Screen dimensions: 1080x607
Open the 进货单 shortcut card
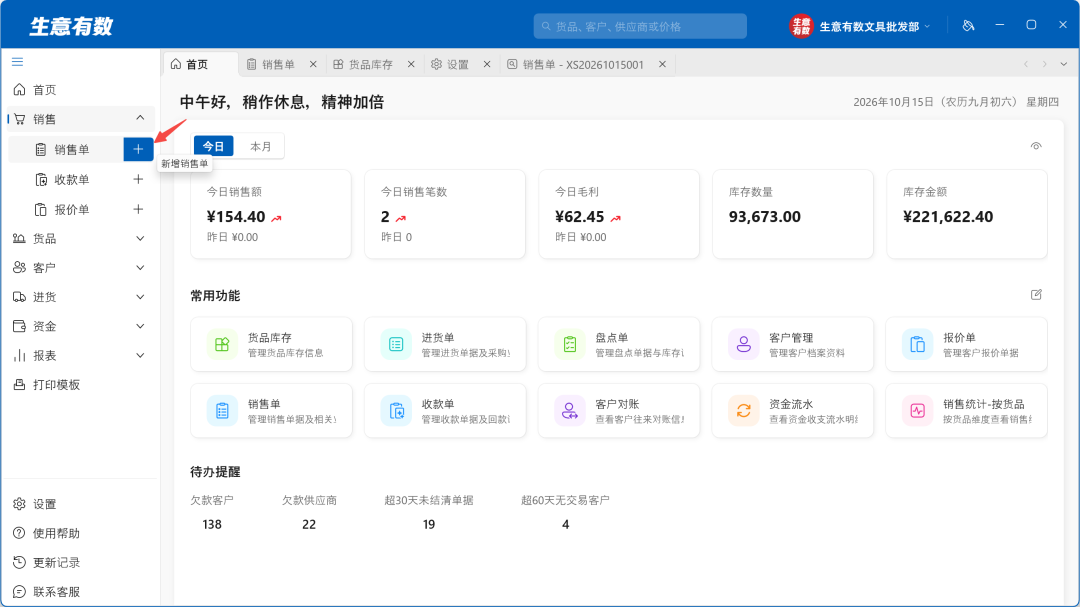tap(445, 344)
